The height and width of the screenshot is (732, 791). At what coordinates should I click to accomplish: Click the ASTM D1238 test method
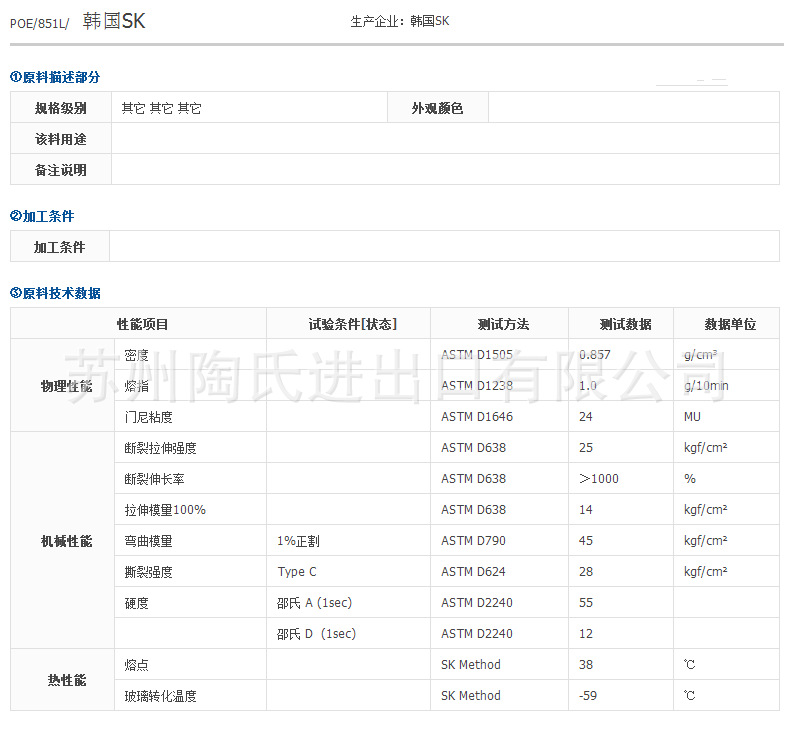coord(477,386)
